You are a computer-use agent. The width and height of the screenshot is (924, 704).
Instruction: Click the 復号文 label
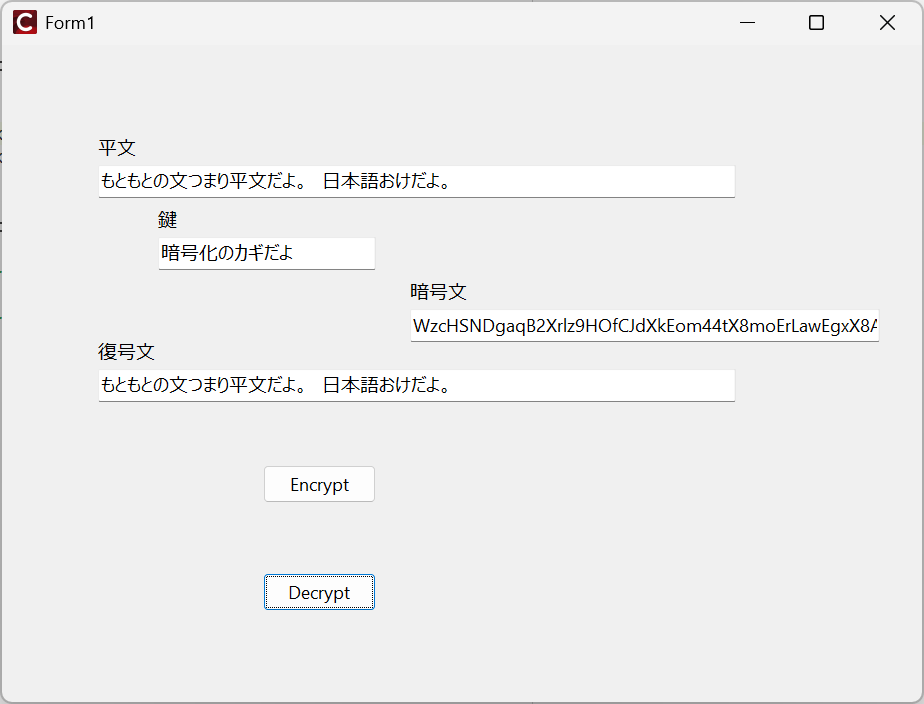(126, 352)
